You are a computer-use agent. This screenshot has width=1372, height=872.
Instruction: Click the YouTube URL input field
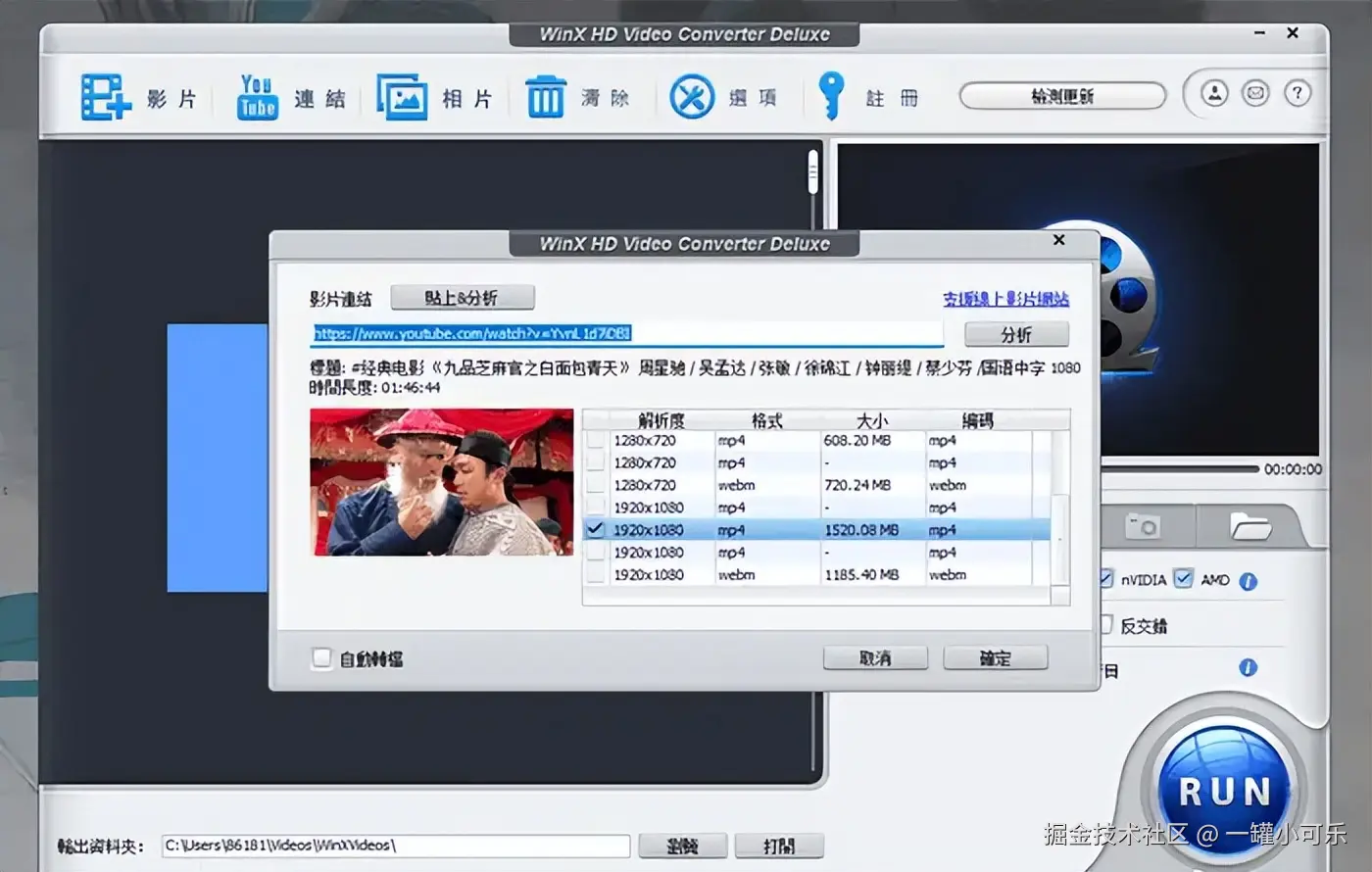[627, 333]
